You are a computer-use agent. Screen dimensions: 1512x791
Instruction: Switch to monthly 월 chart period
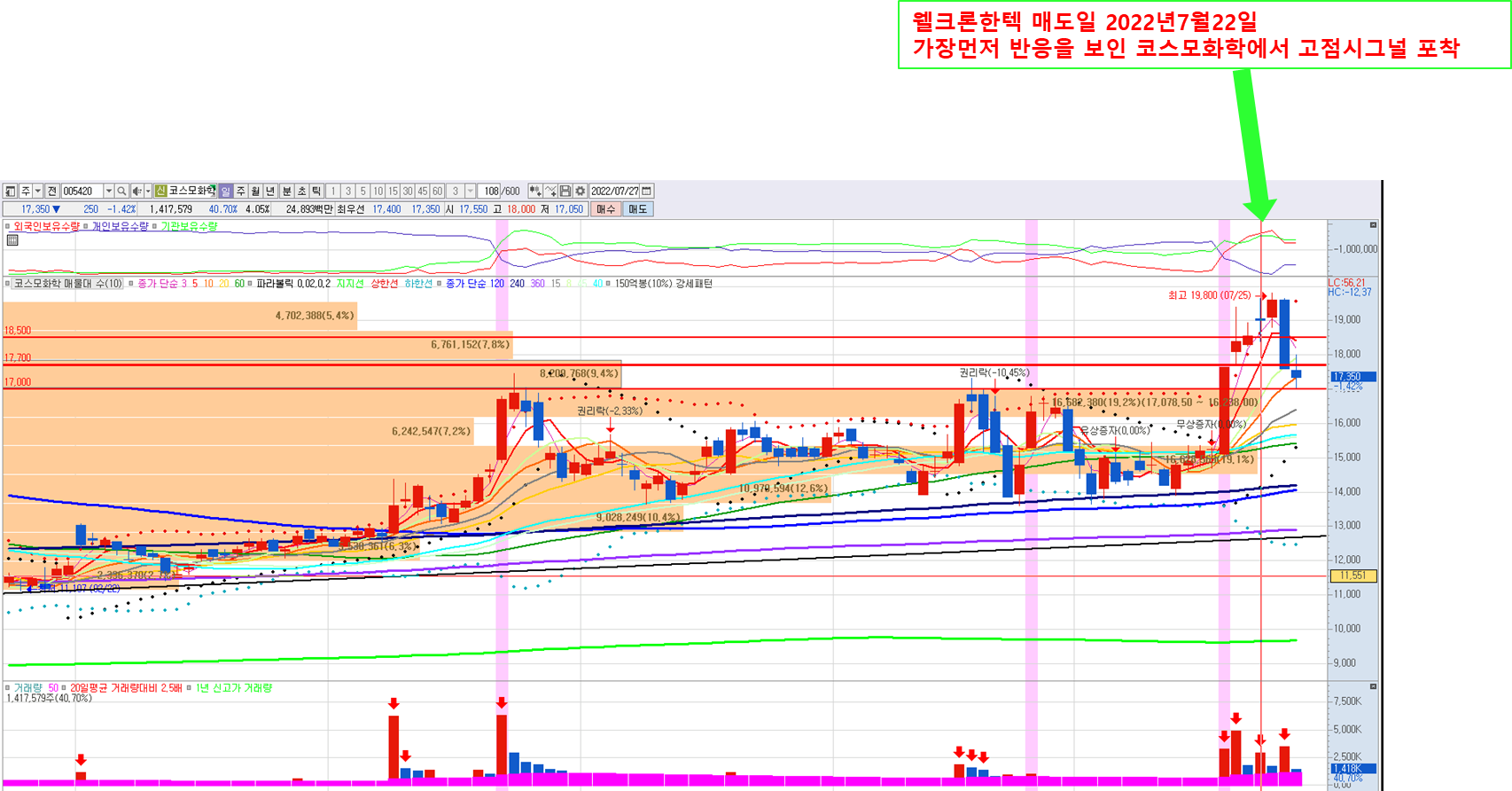(x=255, y=191)
